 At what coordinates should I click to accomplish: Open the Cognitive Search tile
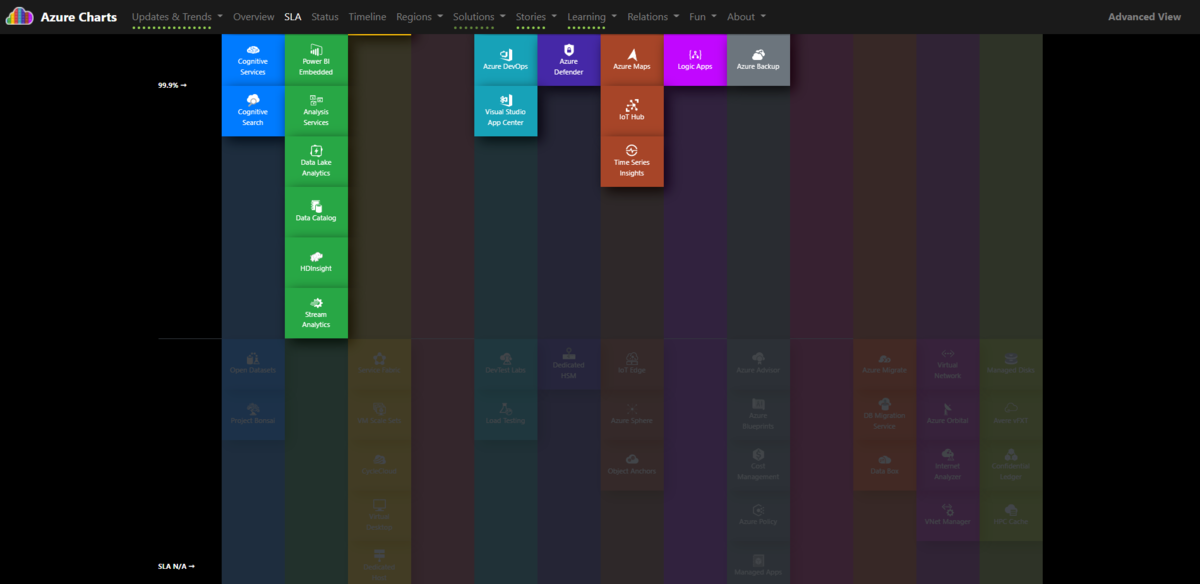(x=253, y=111)
